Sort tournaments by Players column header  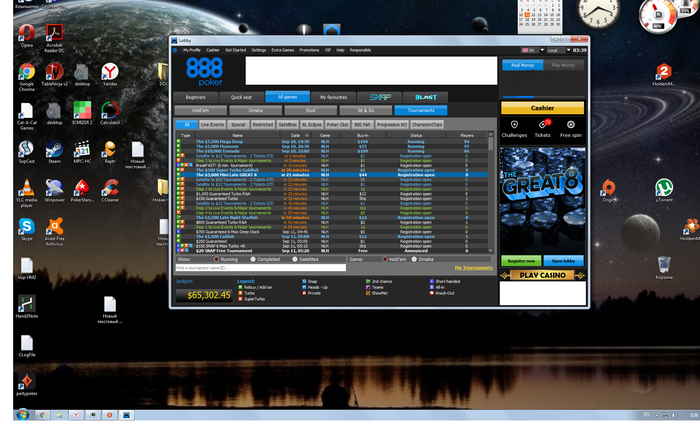467,135
